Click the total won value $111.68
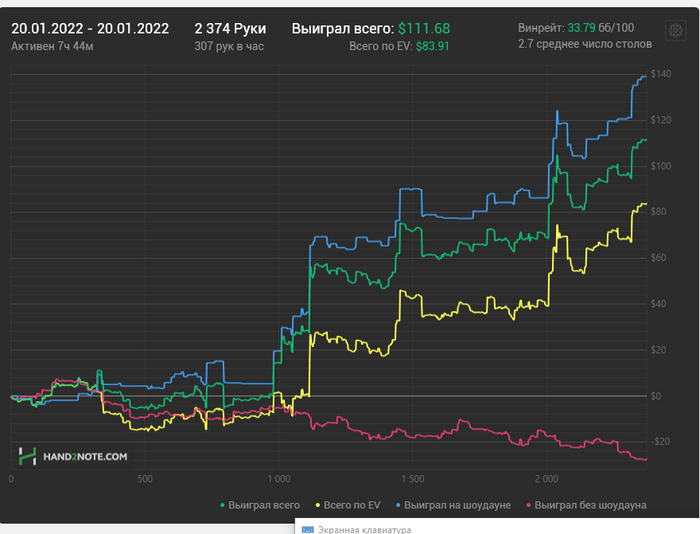The image size is (700, 534). (x=424, y=29)
